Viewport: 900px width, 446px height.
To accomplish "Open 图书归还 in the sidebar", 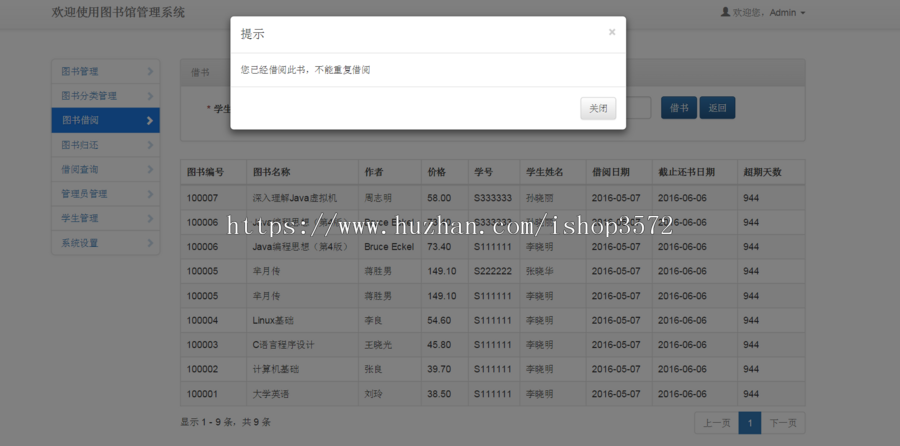I will pos(106,145).
